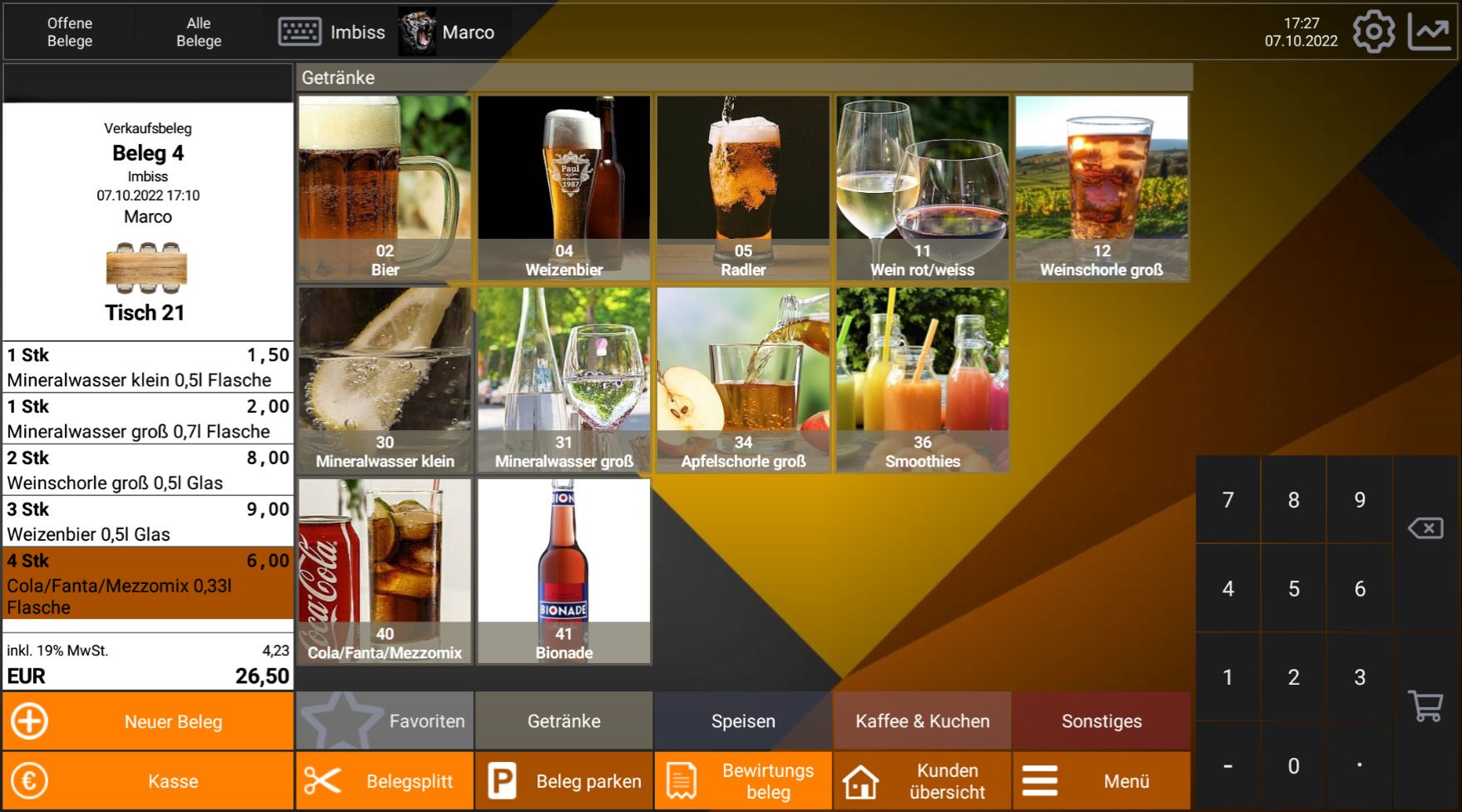Select Mineralwasser klein 0,5l Flasche line
The height and width of the screenshot is (812, 1462).
click(x=148, y=367)
